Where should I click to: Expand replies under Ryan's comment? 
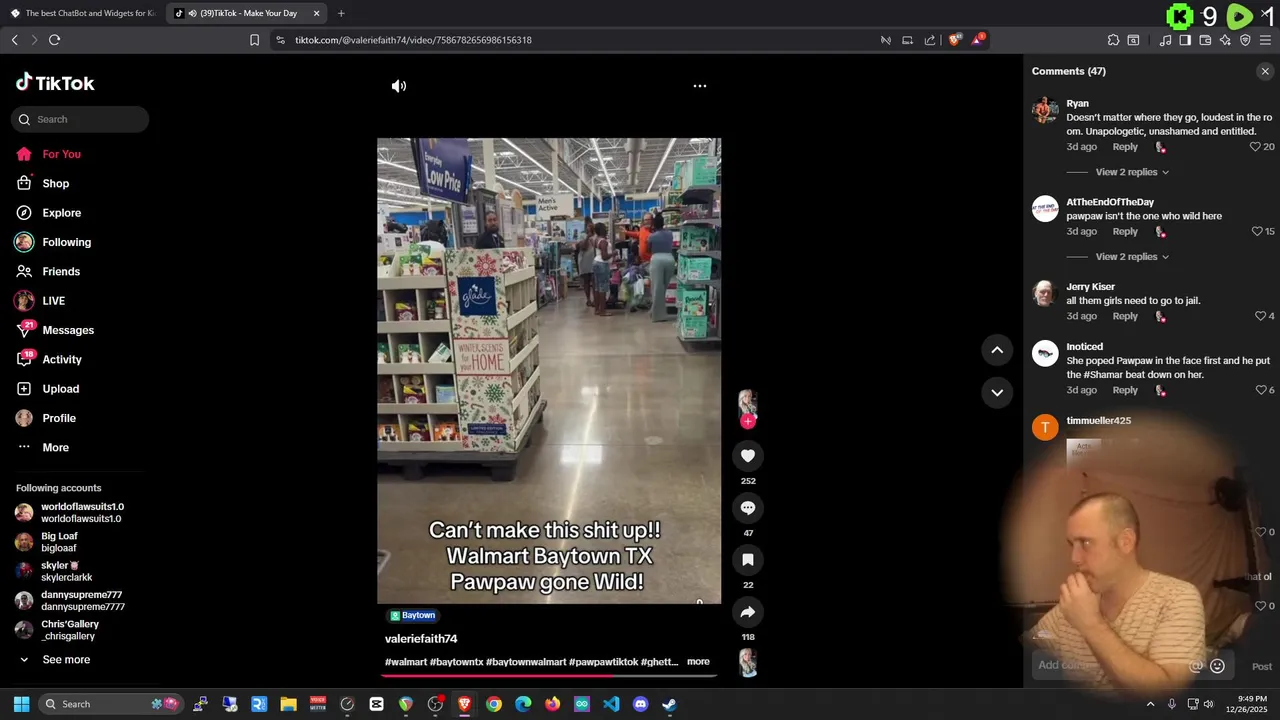(x=1132, y=172)
